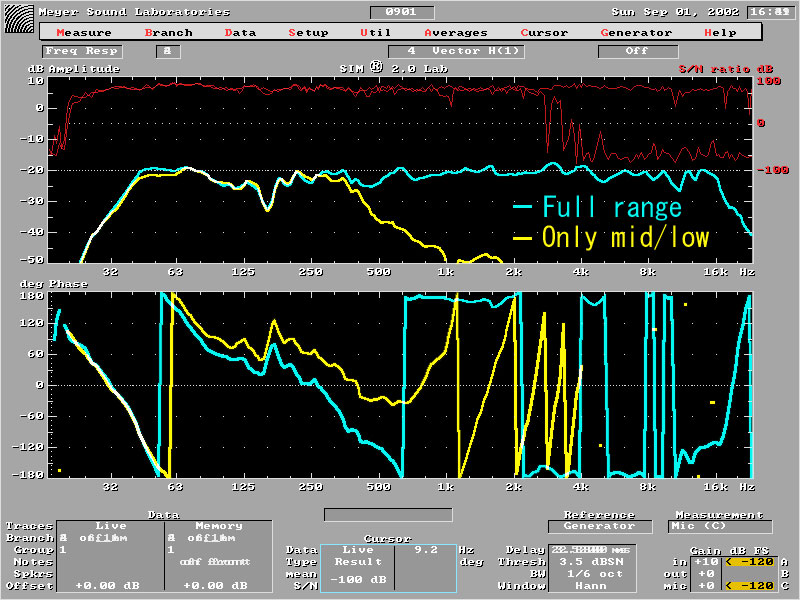Click the clock time box at top right
800x600 pixels.
tap(771, 12)
